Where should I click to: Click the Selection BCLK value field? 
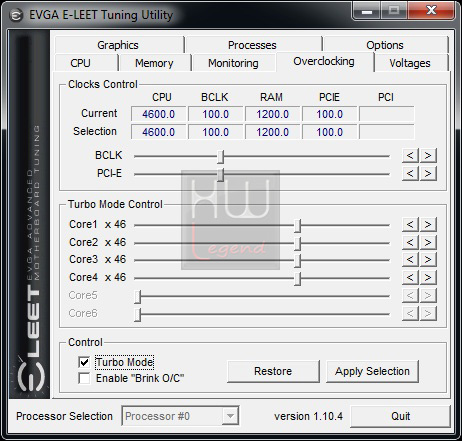[x=216, y=132]
